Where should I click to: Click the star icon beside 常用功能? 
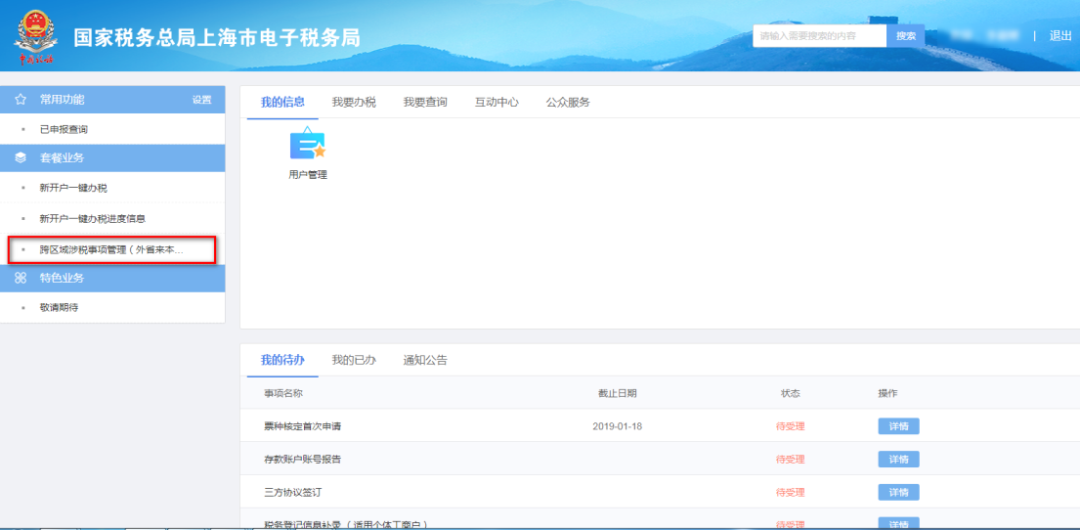21,100
